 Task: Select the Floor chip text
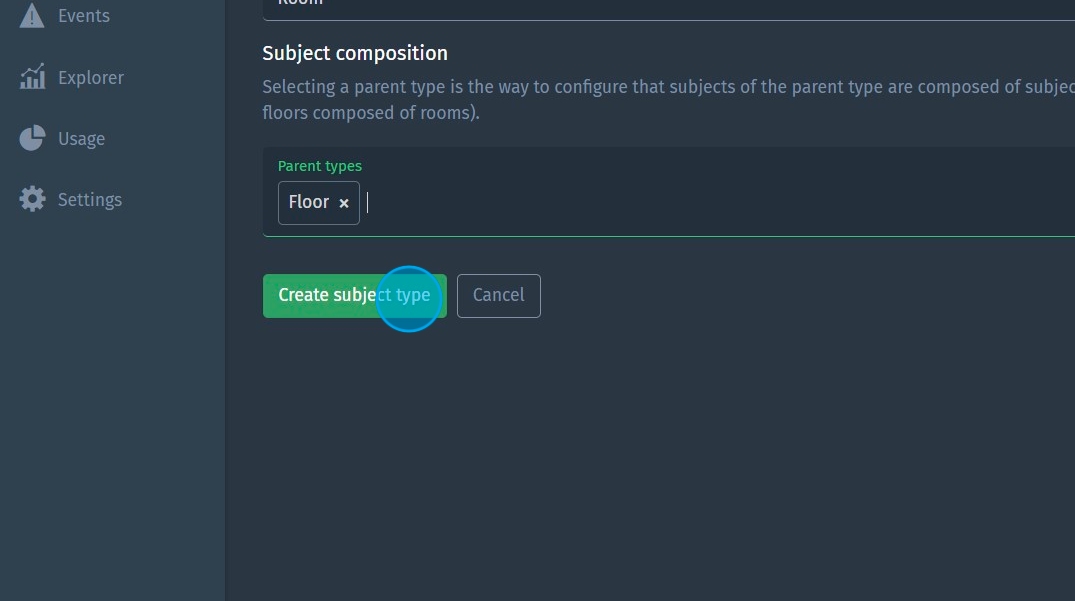click(308, 202)
